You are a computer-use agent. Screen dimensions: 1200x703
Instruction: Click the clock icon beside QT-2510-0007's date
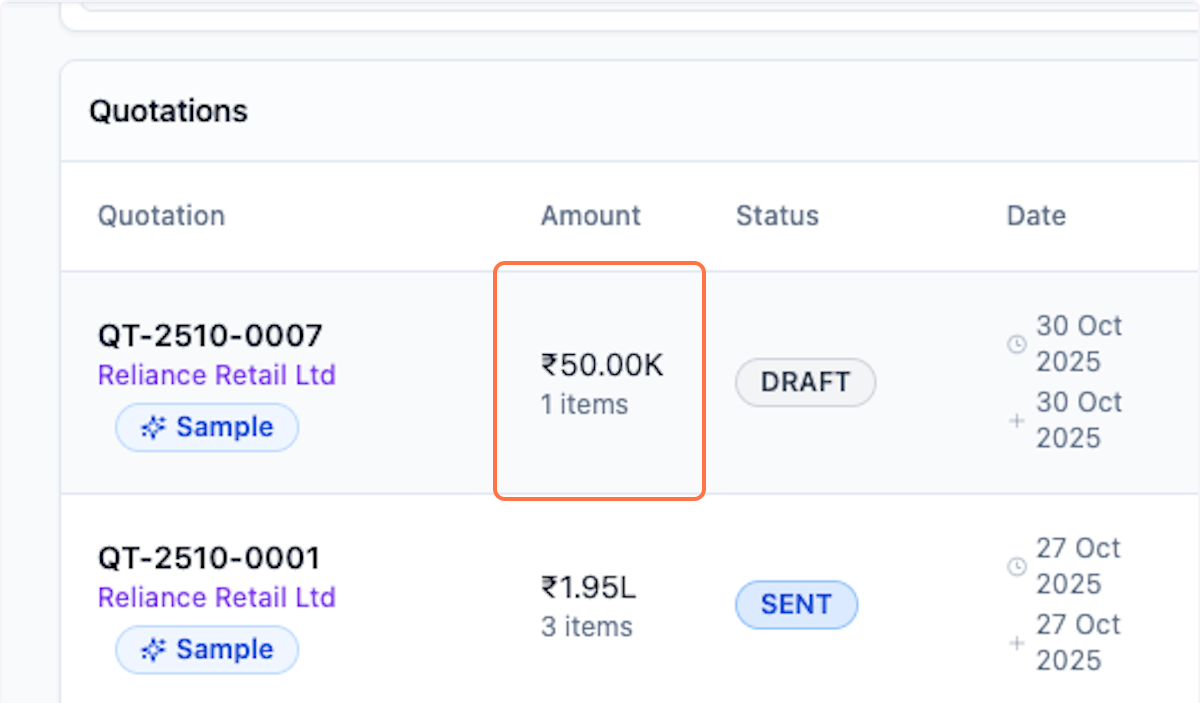(1016, 344)
